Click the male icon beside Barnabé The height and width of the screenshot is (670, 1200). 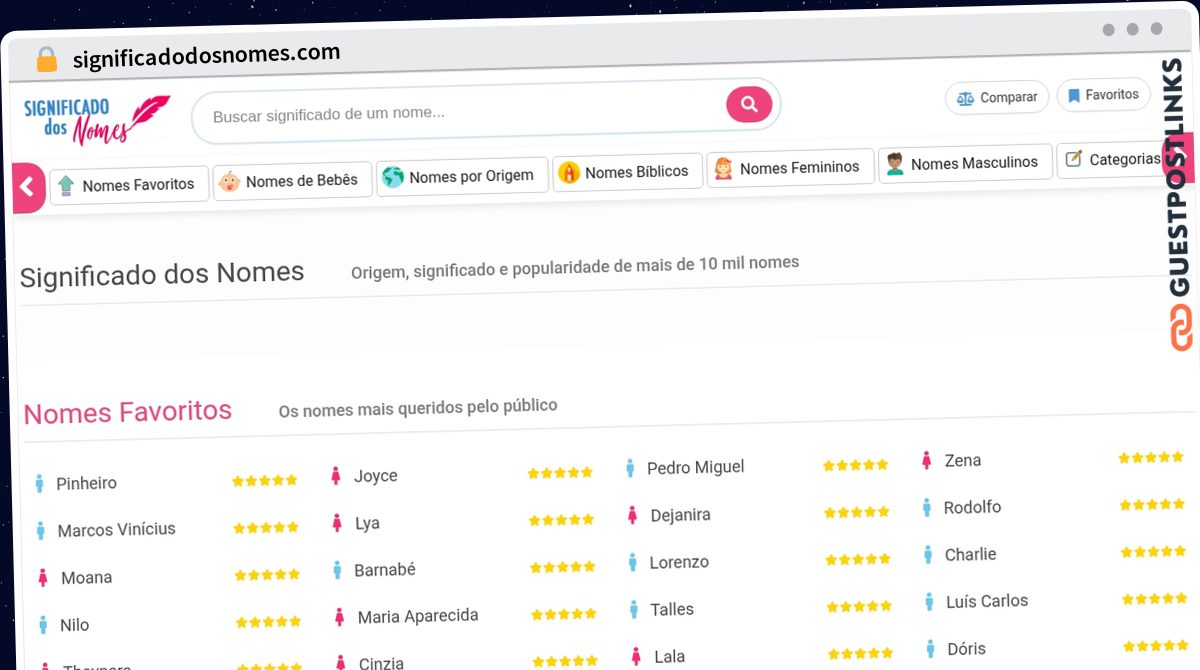point(337,571)
